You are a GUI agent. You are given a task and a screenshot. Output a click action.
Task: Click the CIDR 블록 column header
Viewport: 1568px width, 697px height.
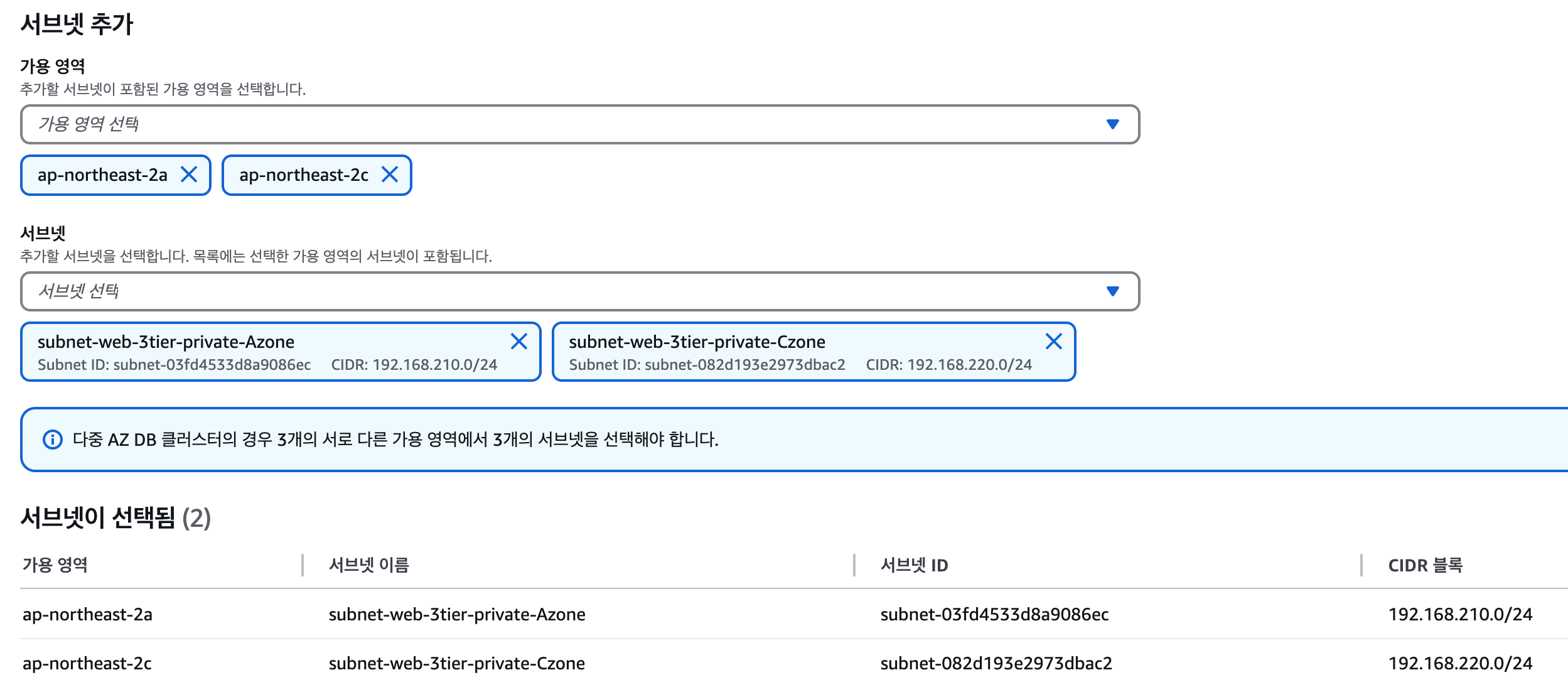pos(1425,565)
